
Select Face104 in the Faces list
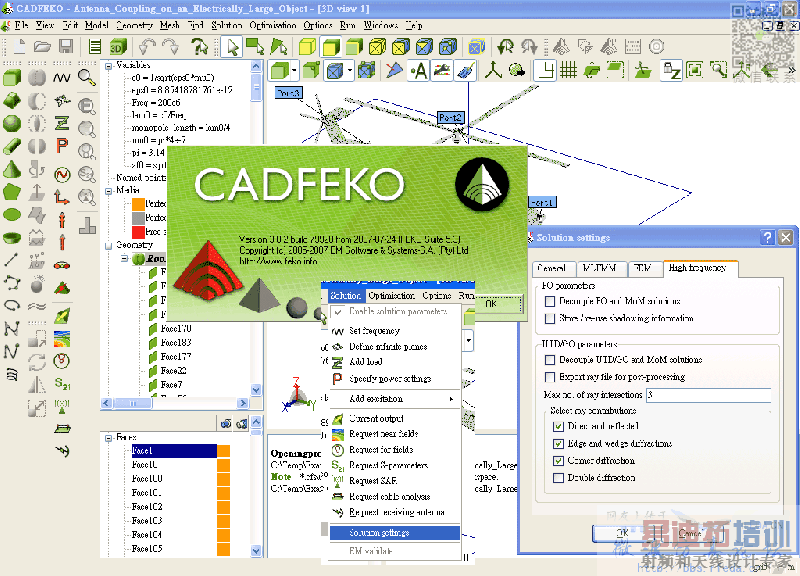coord(146,535)
